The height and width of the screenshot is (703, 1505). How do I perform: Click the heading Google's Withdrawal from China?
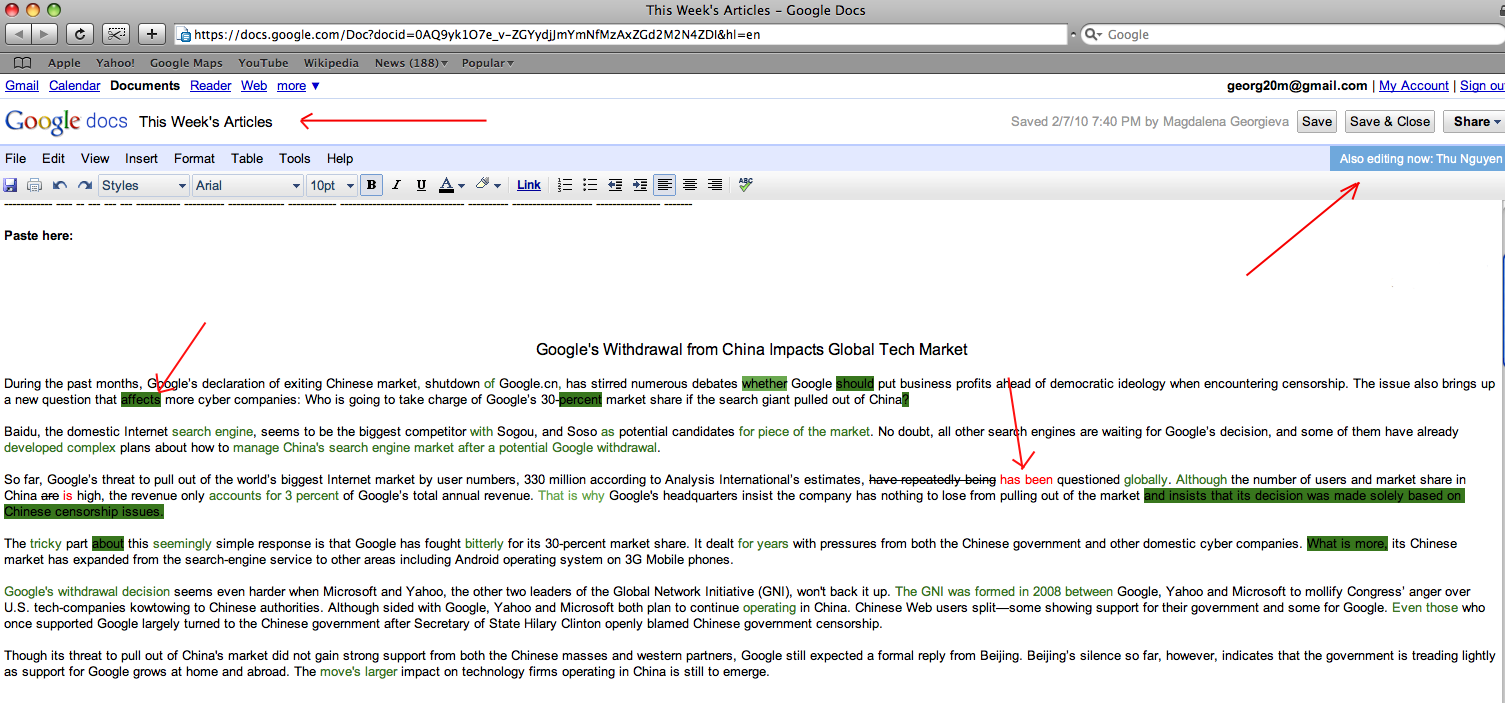tap(752, 350)
